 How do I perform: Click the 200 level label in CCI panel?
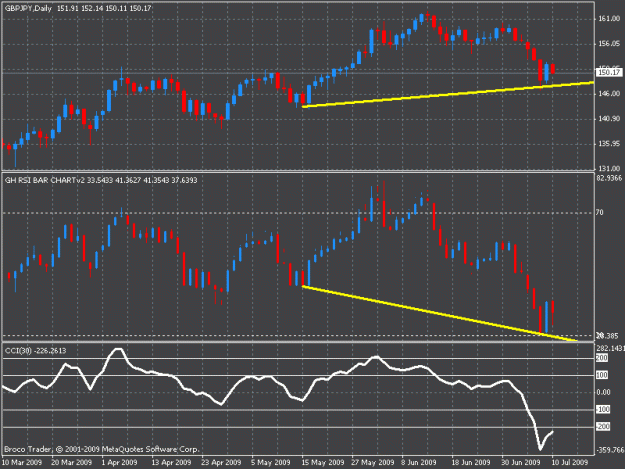coord(601,358)
